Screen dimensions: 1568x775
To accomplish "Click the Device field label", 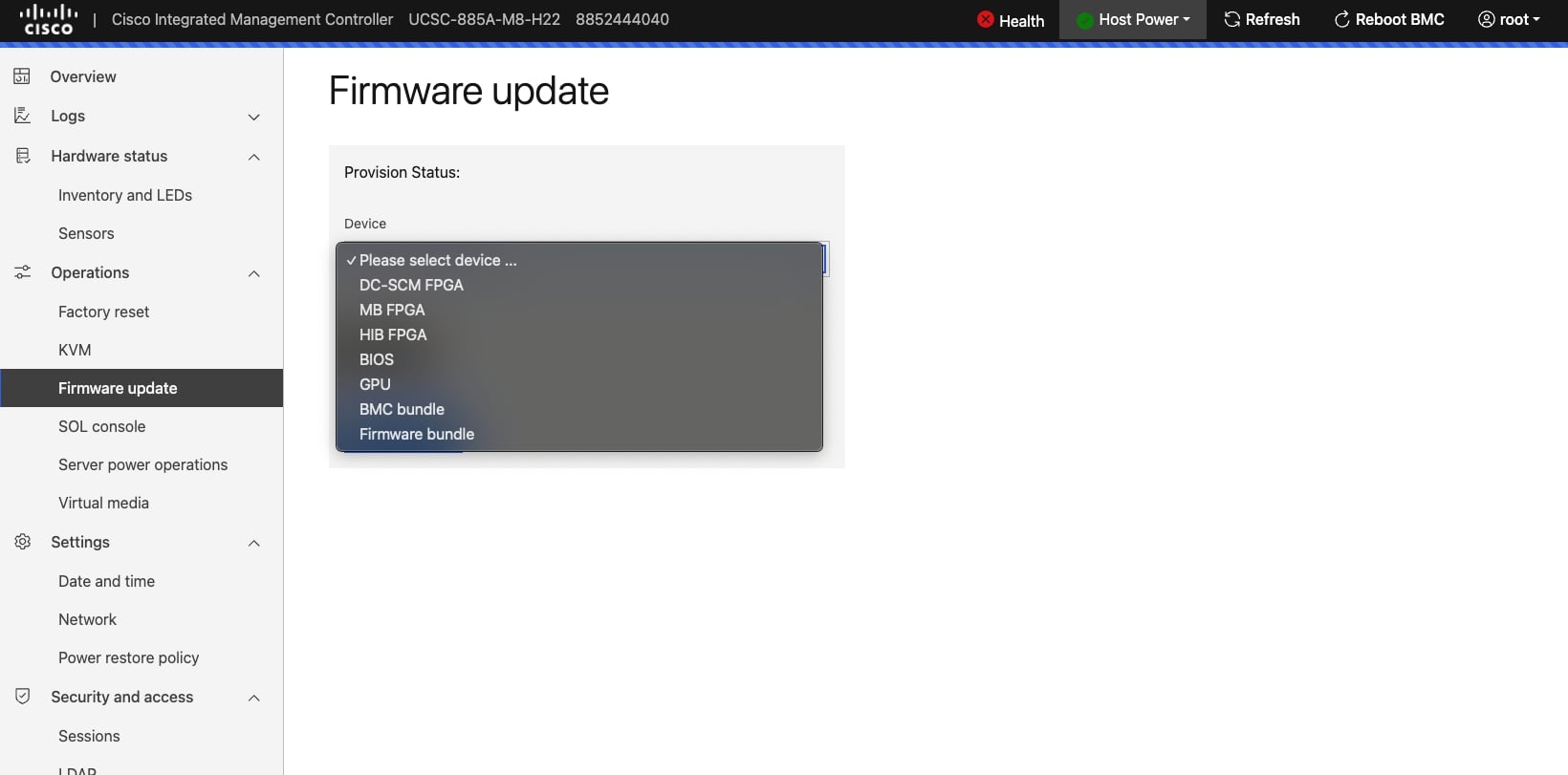I will click(x=365, y=224).
